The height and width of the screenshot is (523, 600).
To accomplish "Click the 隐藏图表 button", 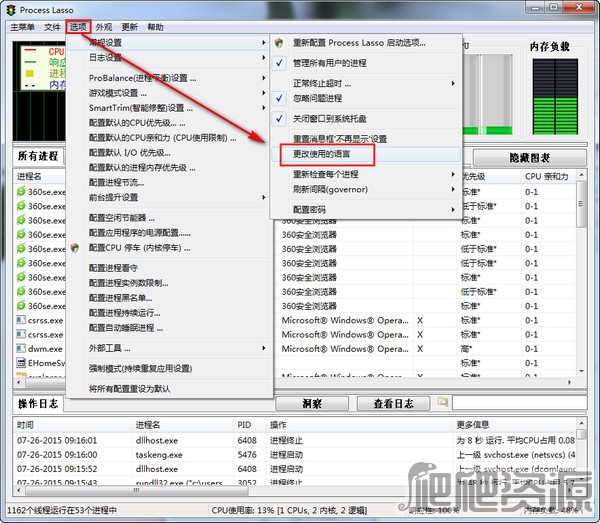I will [528, 158].
